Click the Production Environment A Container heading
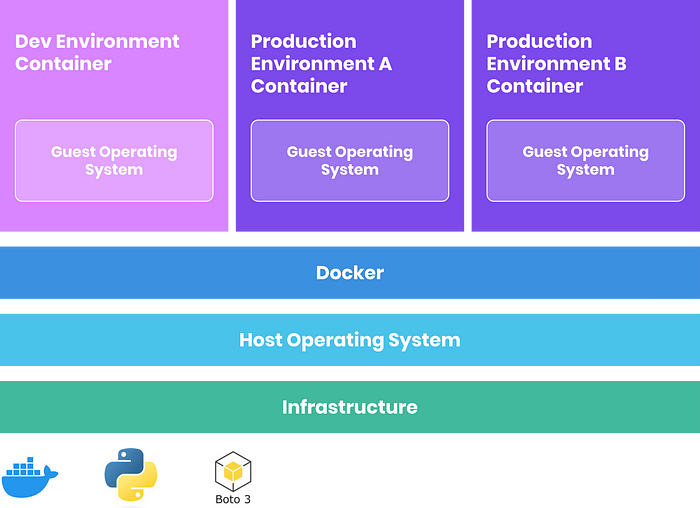Viewport: 700px width, 508px height. [321, 63]
